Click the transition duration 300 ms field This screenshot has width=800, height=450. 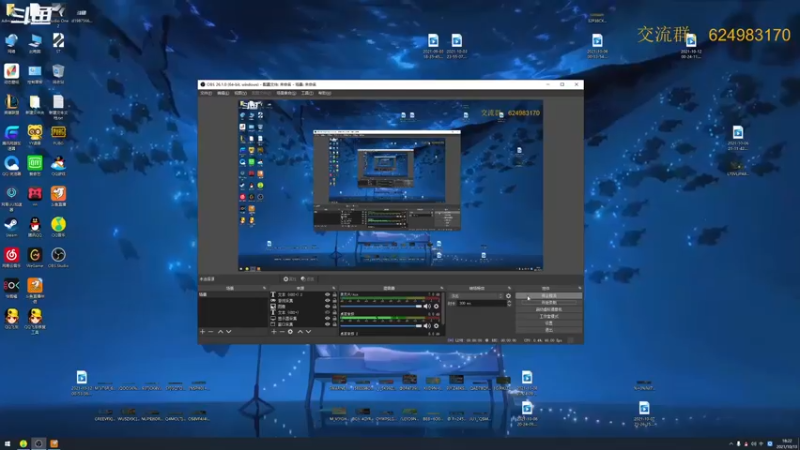[x=482, y=303]
